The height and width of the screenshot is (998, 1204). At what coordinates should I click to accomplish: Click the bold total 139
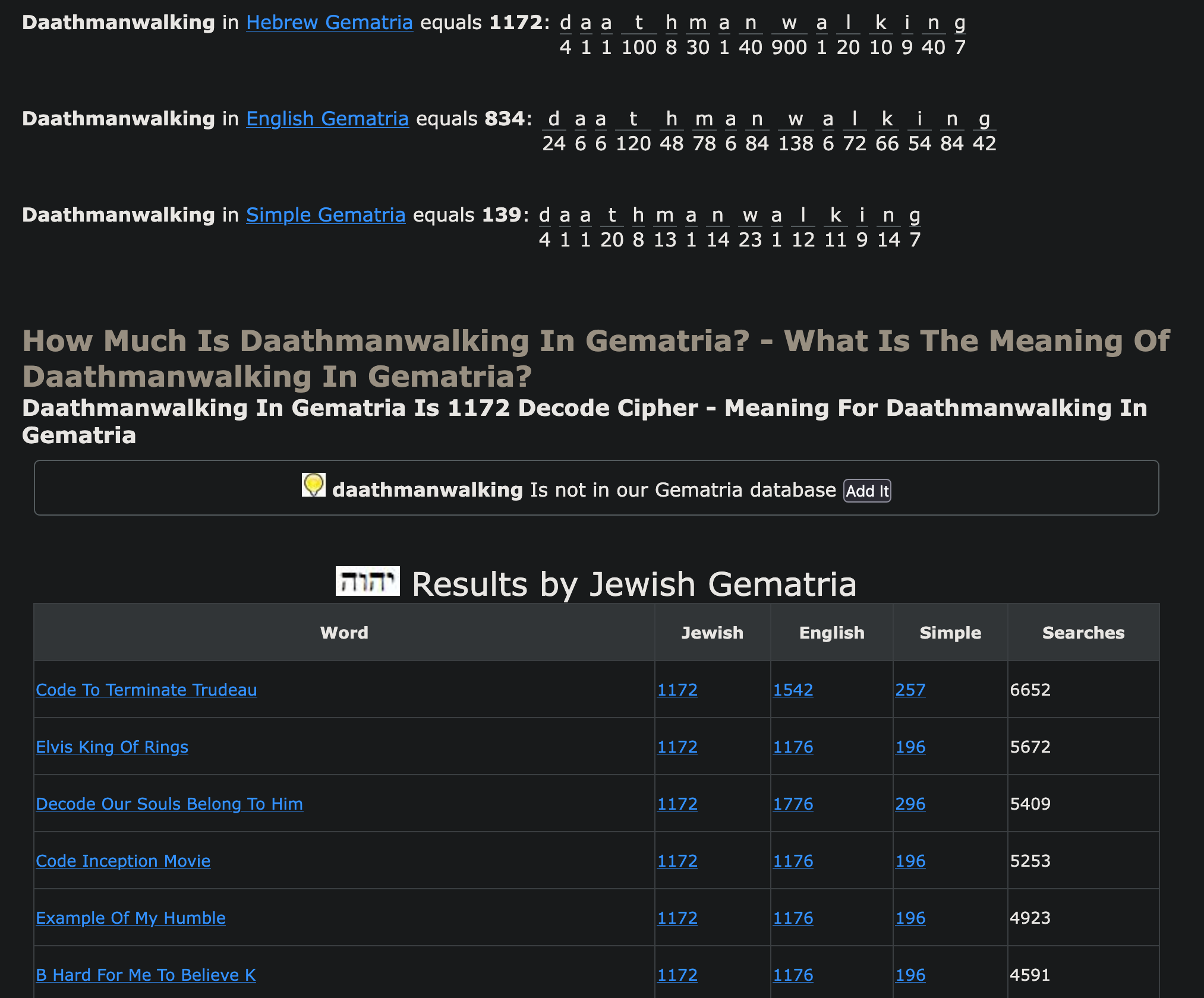tap(502, 215)
